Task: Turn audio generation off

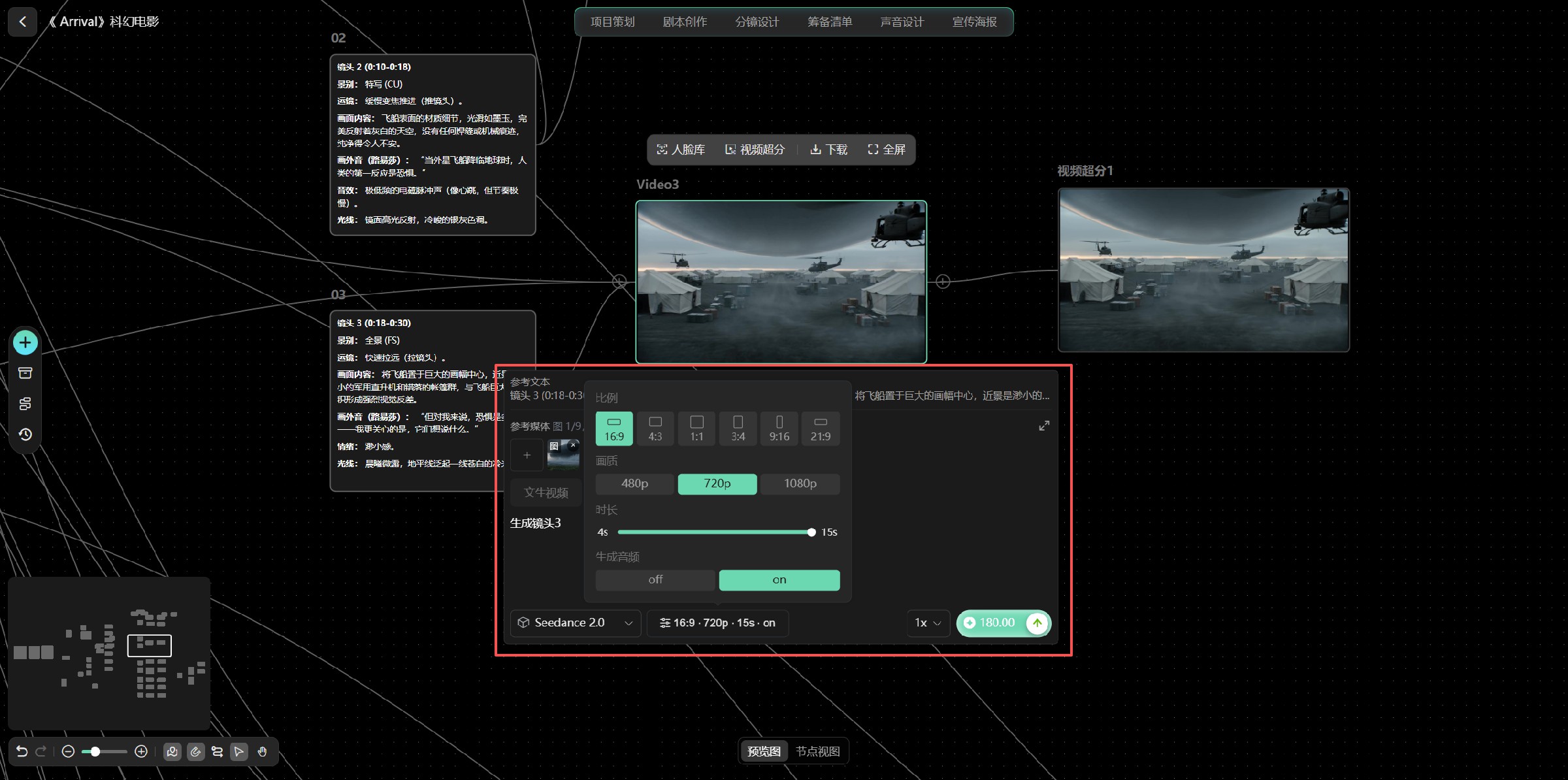Action: point(655,579)
